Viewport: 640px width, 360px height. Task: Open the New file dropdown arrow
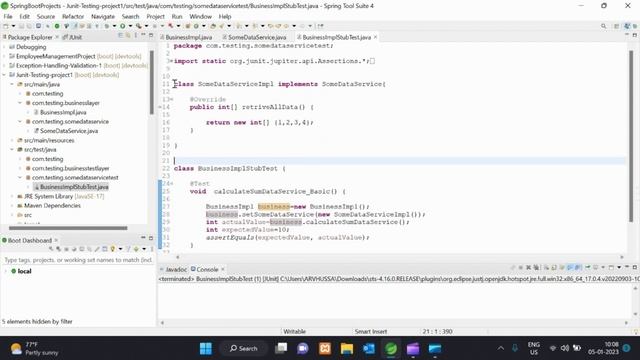point(13,26)
